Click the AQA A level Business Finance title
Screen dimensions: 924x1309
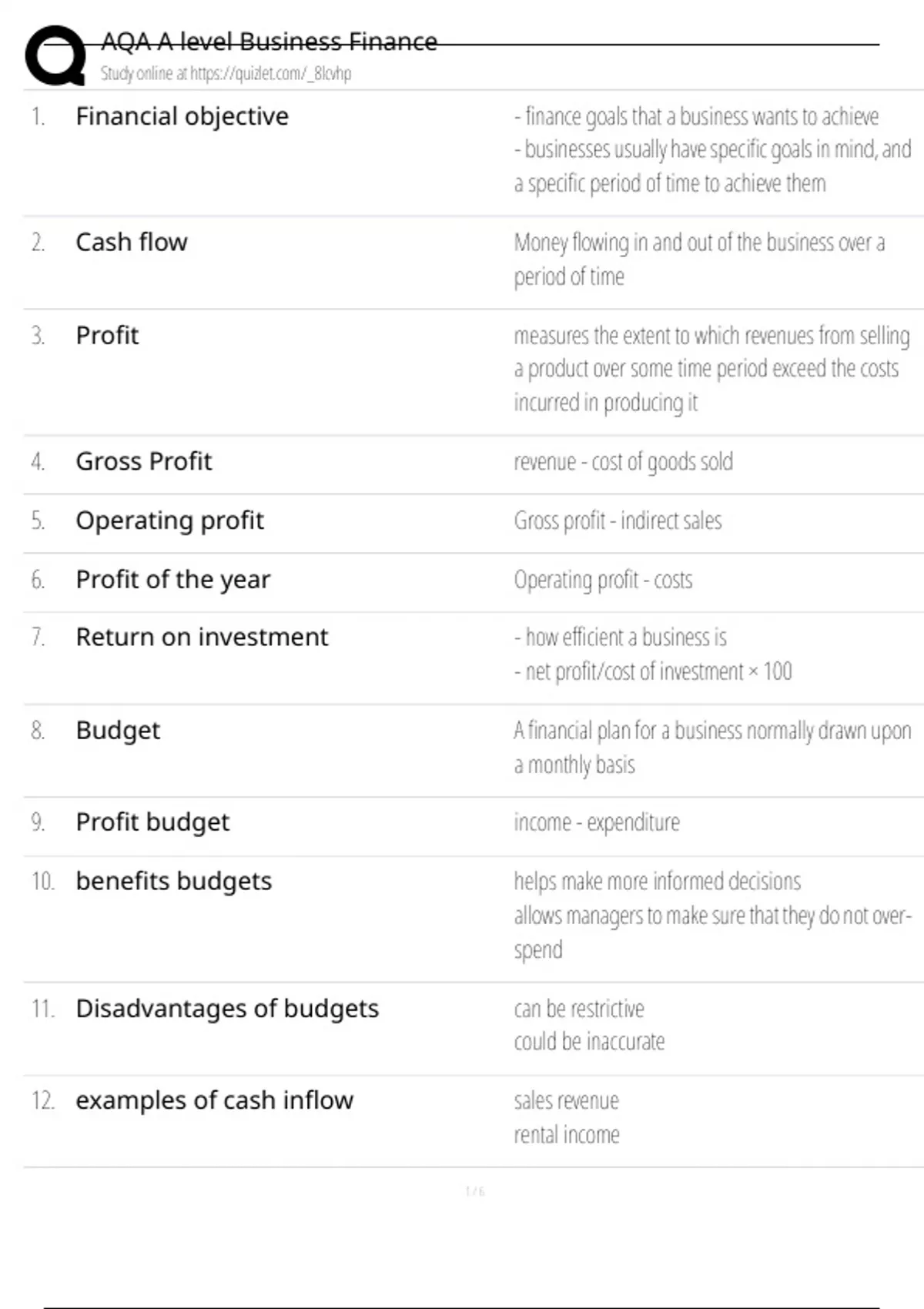(269, 42)
